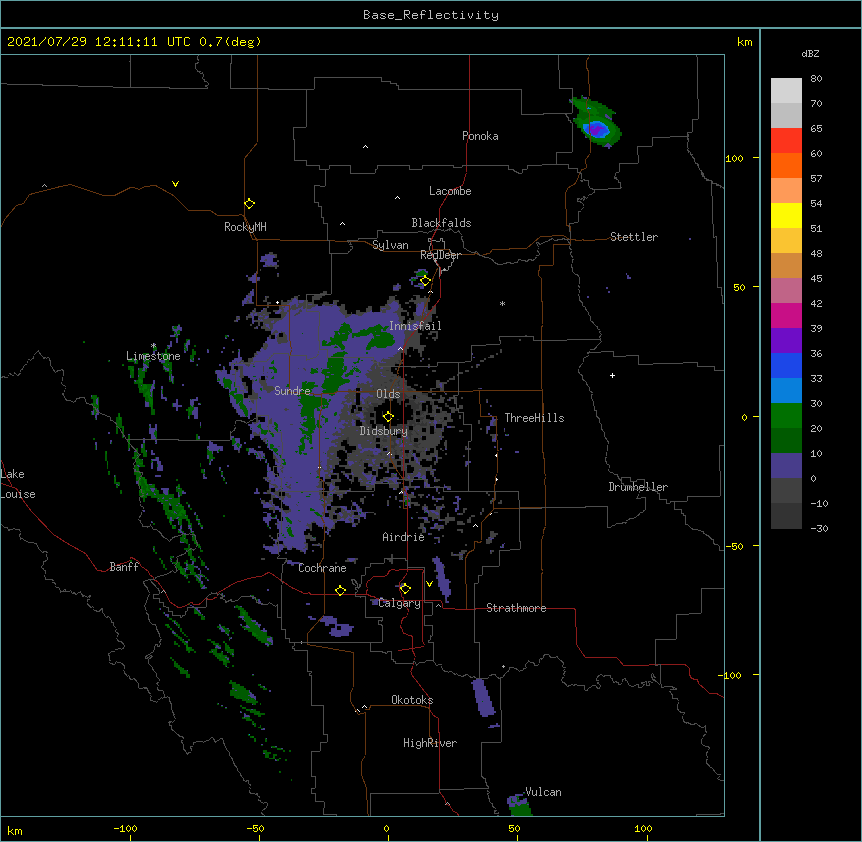This screenshot has width=862, height=842.
Task: Click the pink 42-45 dBZ legend swatch
Action: coord(786,291)
